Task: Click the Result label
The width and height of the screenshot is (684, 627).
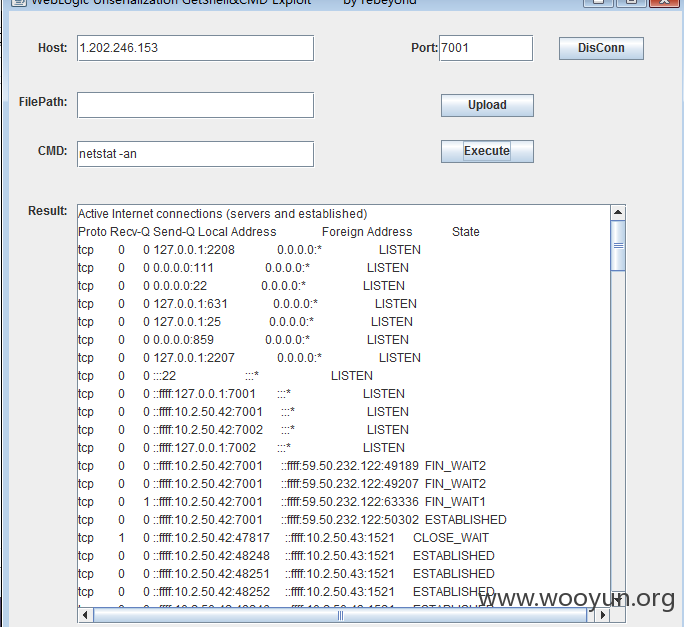Action: pos(48,211)
